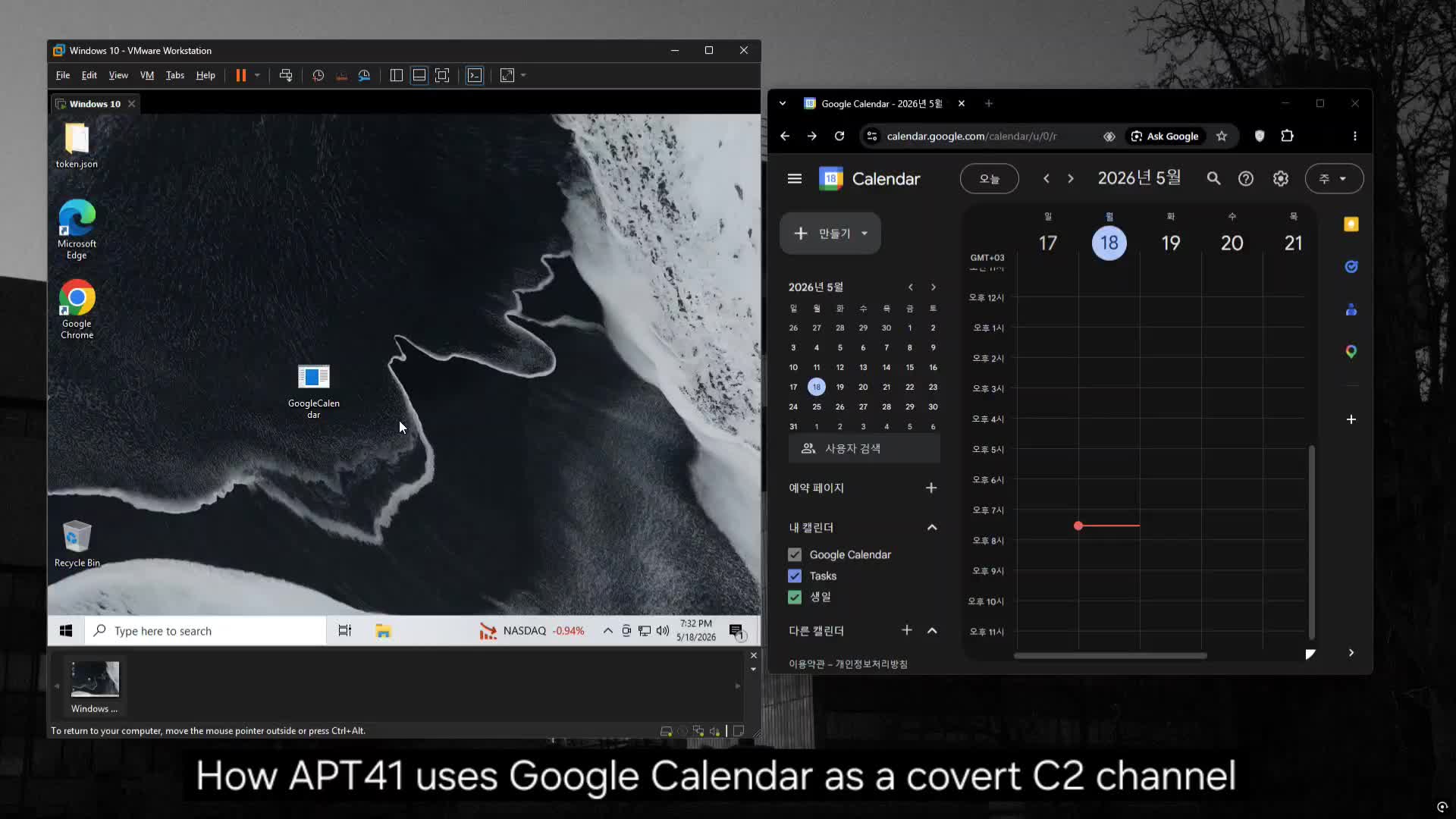Open the Recycle Bin on VM desktop

pyautogui.click(x=77, y=543)
